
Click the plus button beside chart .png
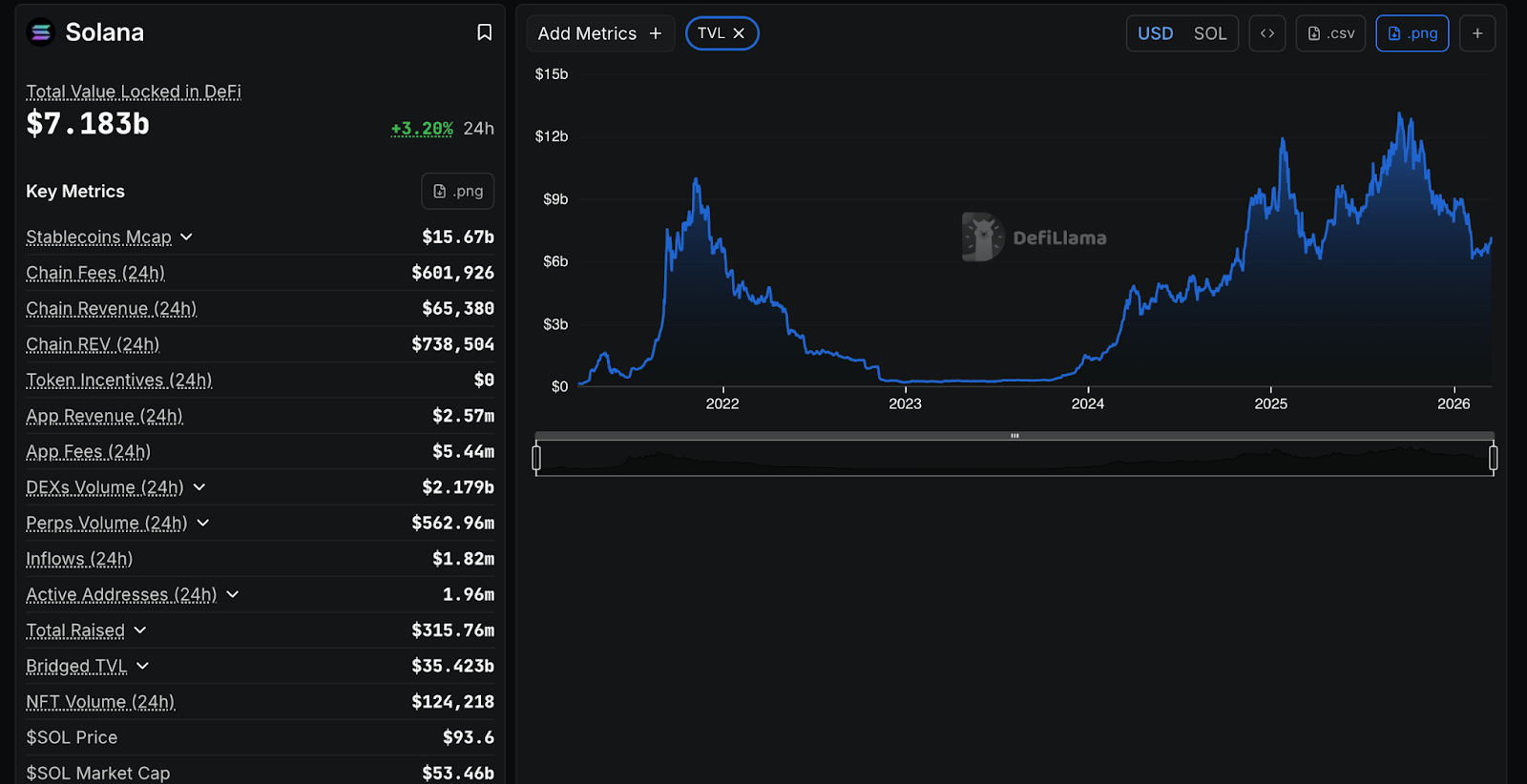1476,33
